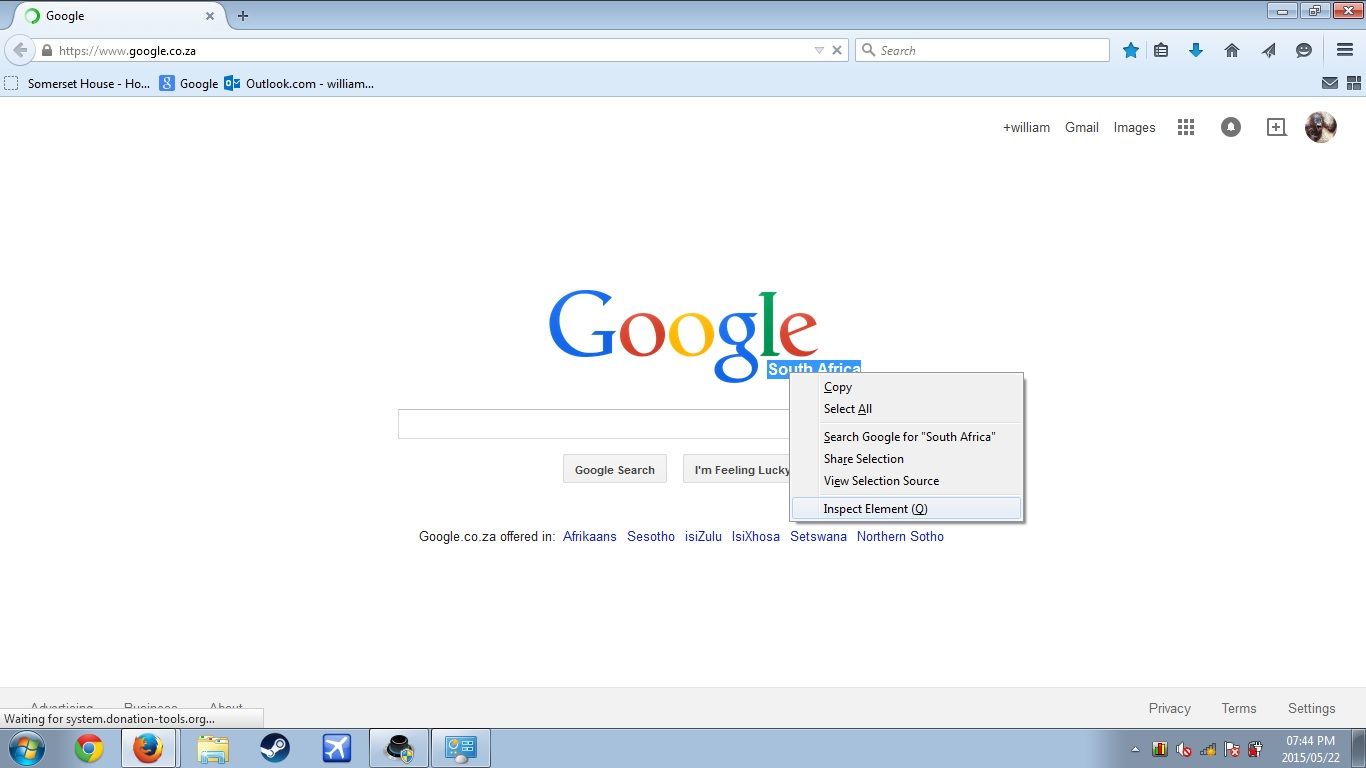1366x768 pixels.
Task: Click the "Google.co.za offered in:" text
Action: tap(487, 537)
